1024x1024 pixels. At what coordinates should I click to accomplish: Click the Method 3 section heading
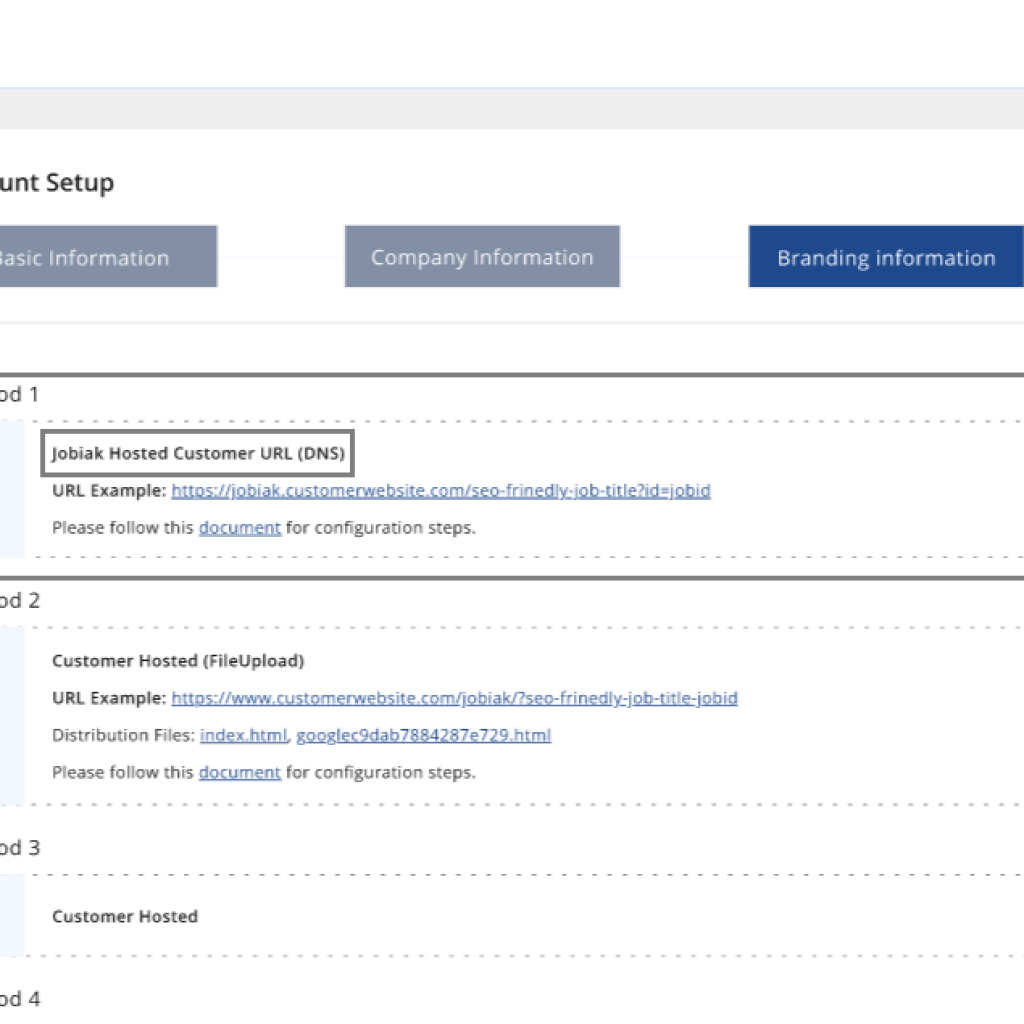(x=20, y=848)
